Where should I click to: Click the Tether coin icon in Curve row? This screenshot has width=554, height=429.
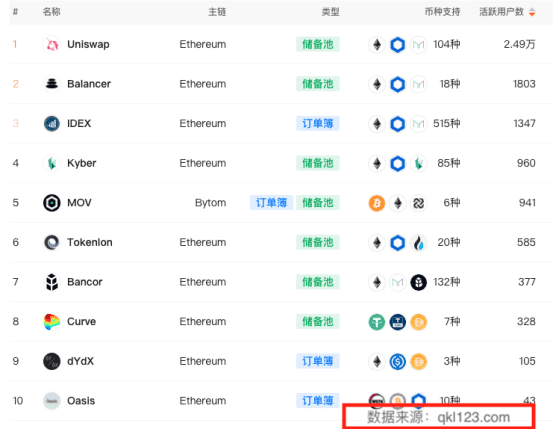coord(377,322)
